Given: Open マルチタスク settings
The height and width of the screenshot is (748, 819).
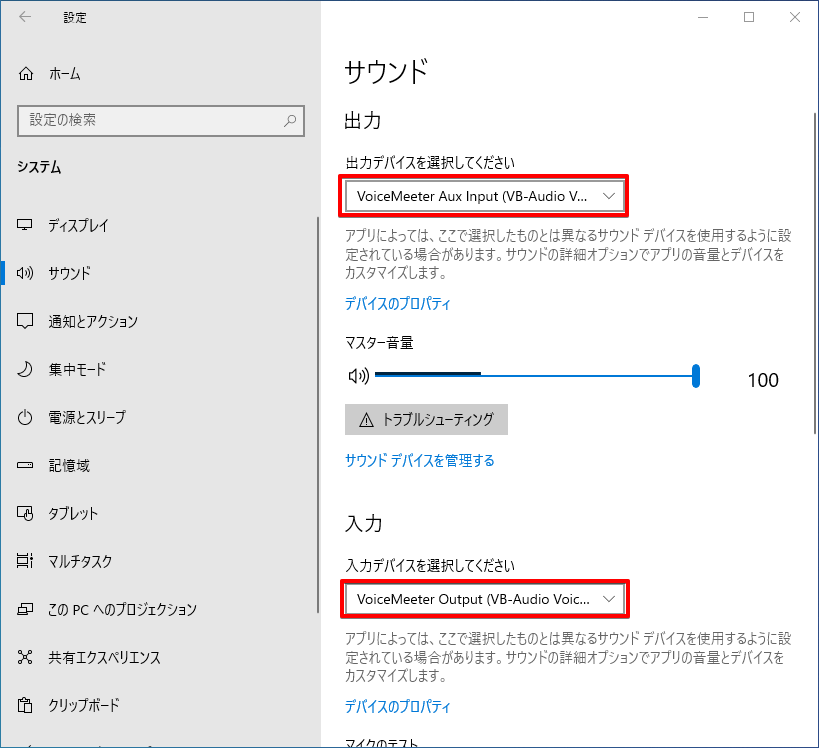Looking at the screenshot, I should coord(80,561).
